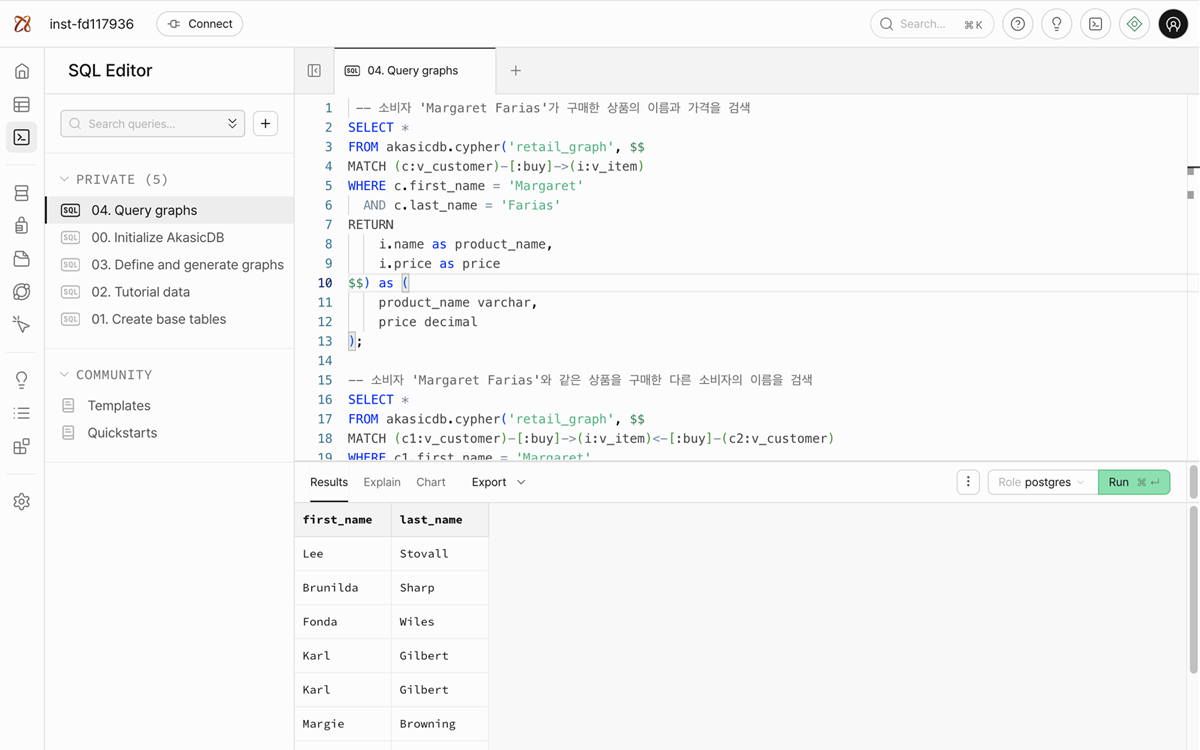This screenshot has height=750, width=1200.
Task: Click into the top Search box
Action: tap(932, 24)
